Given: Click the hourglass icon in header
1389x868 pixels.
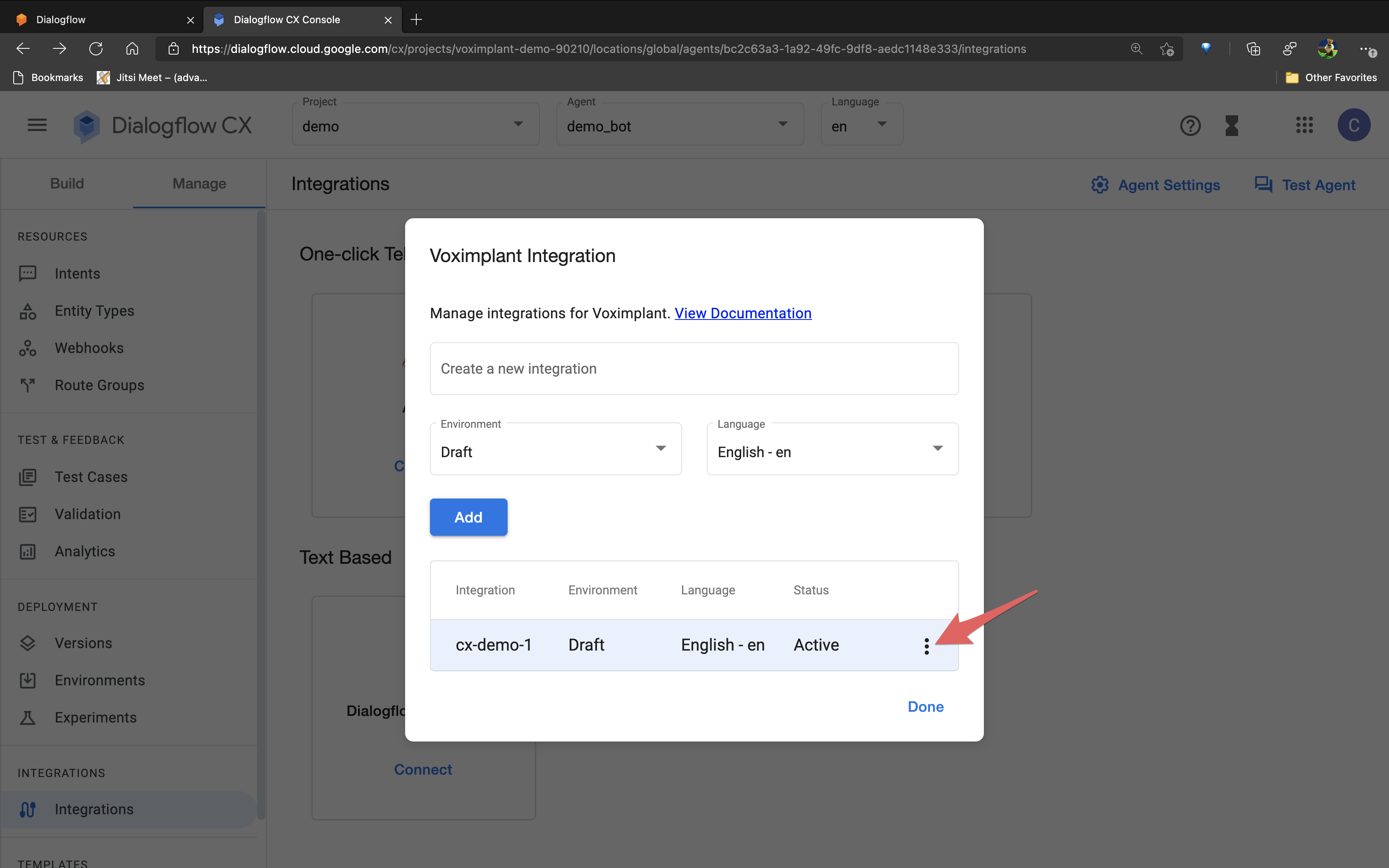Looking at the screenshot, I should pos(1232,125).
